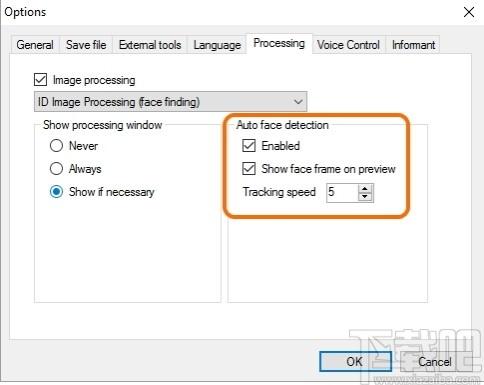Select the Never radio button
The width and height of the screenshot is (484, 385).
click(x=56, y=146)
